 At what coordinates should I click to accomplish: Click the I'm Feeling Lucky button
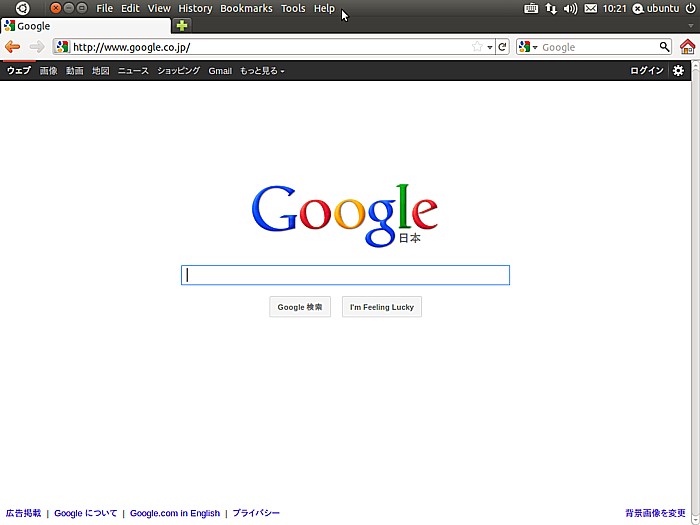pos(382,307)
